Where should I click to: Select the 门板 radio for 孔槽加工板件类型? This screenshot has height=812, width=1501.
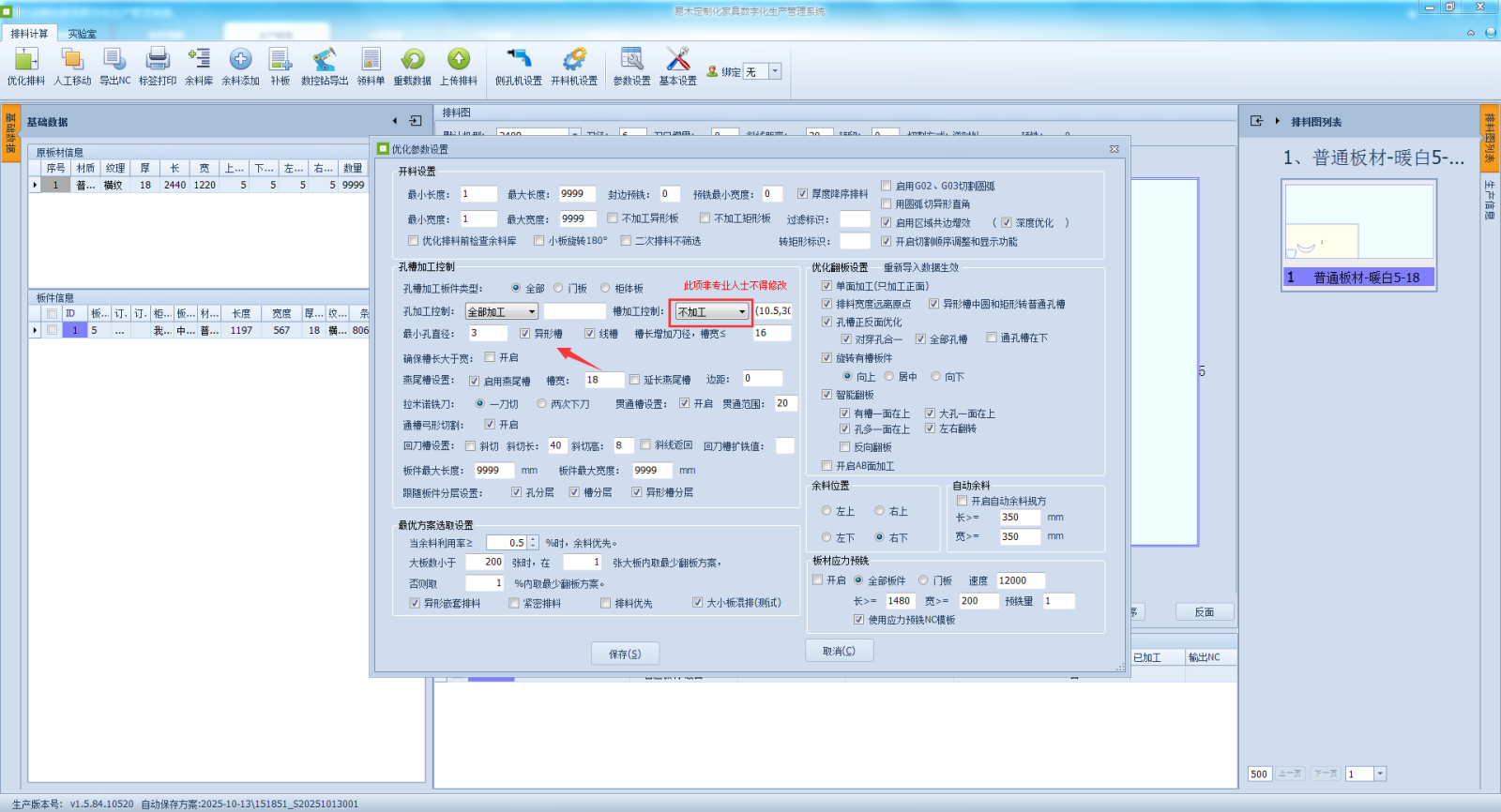pyautogui.click(x=559, y=289)
